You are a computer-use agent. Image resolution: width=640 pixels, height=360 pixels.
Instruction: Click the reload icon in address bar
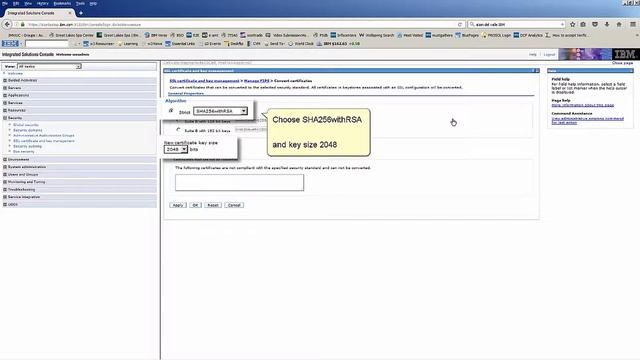coord(460,24)
